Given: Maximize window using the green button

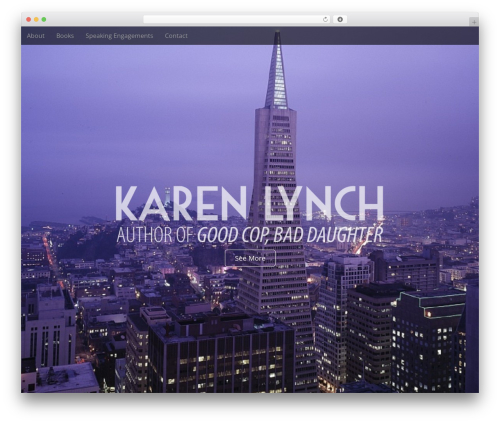Looking at the screenshot, I should click(x=44, y=20).
